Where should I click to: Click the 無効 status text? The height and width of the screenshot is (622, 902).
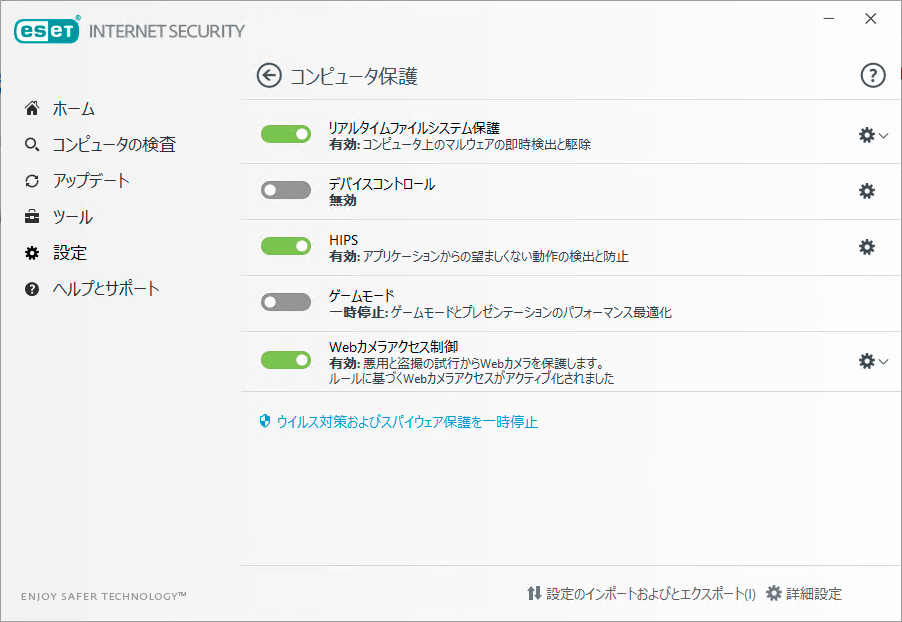pos(343,200)
